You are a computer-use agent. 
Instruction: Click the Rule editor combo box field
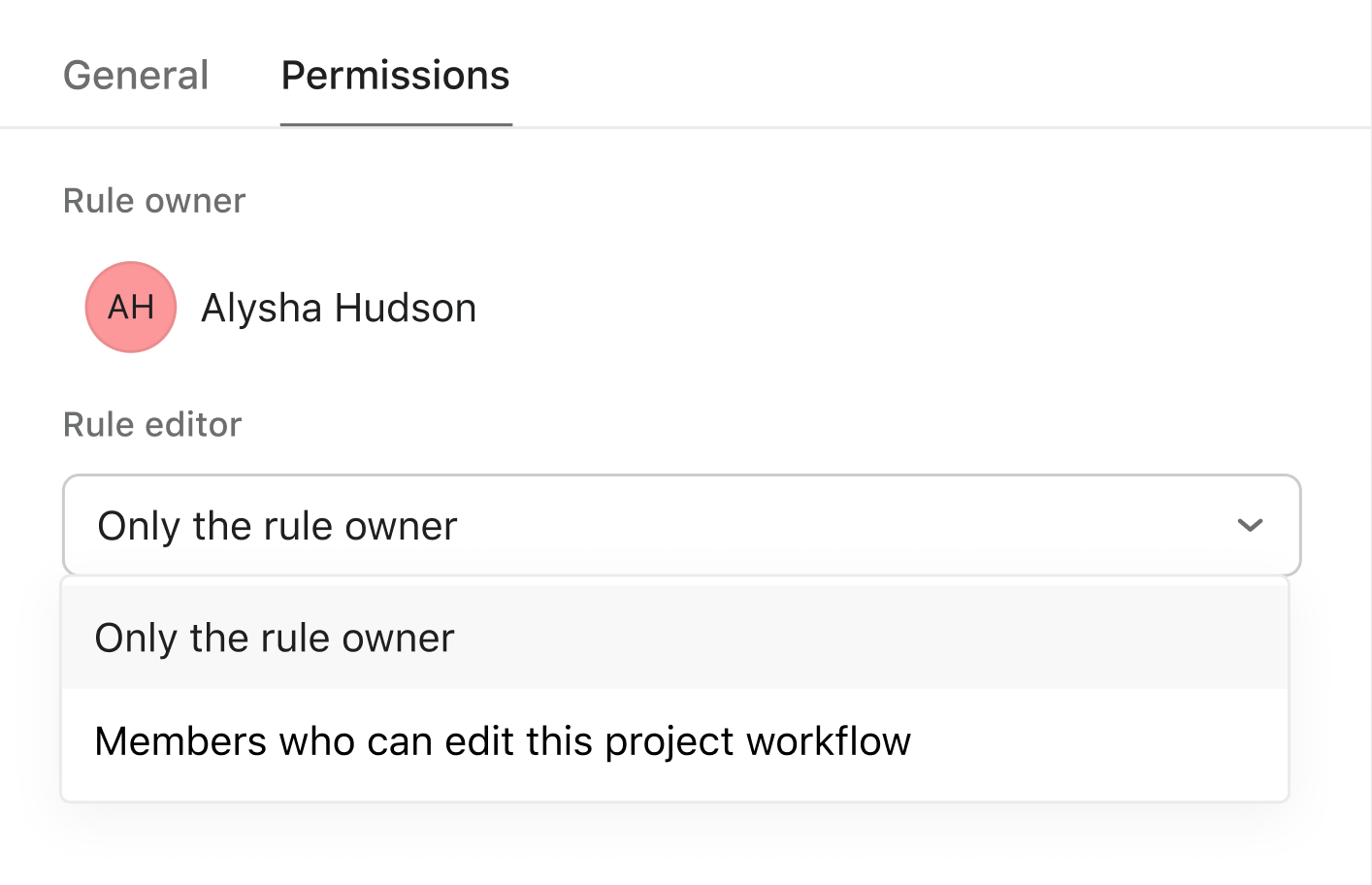681,526
